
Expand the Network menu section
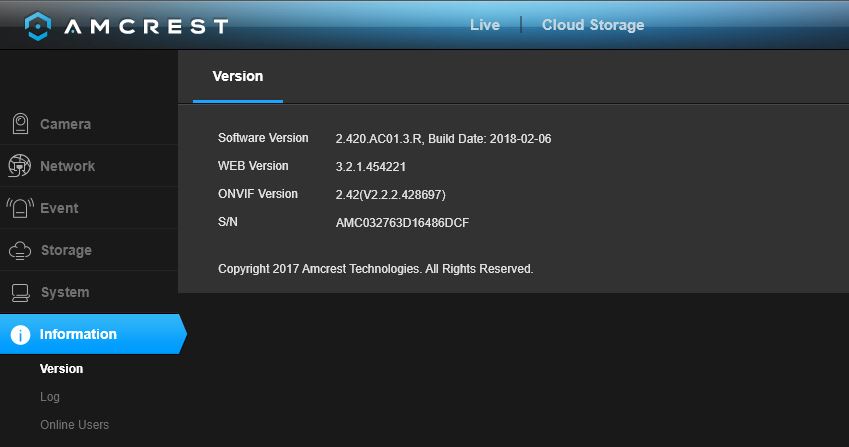(x=89, y=166)
